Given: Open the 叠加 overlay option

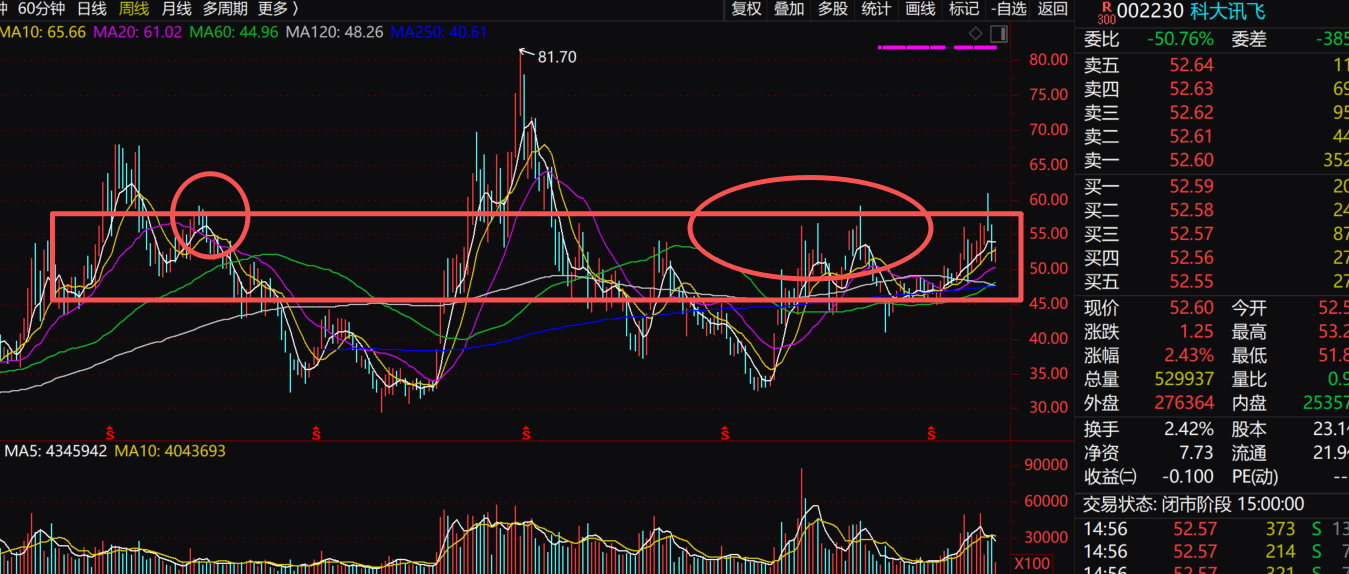Looking at the screenshot, I should click(x=789, y=9).
